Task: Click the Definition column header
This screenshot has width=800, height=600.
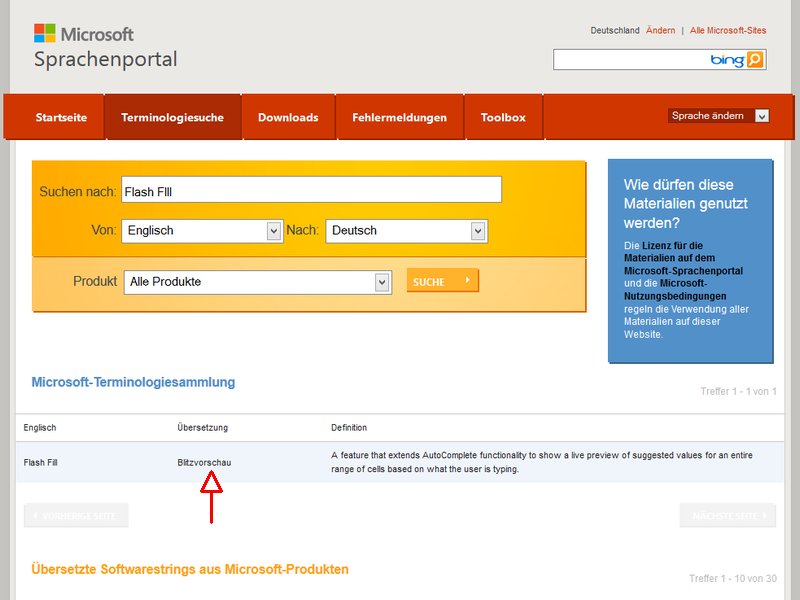Action: click(x=349, y=428)
